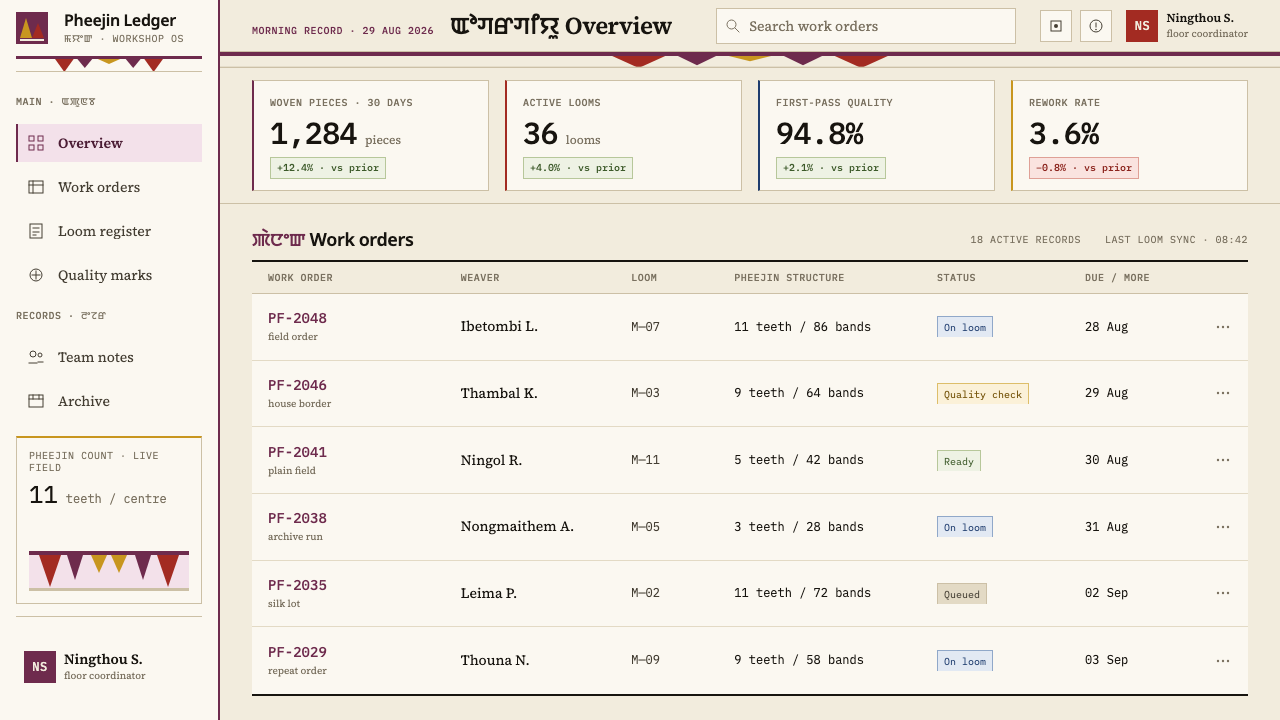Click On loom badge for PF-2048
Viewport: 1280px width, 720px height.
[x=965, y=327]
